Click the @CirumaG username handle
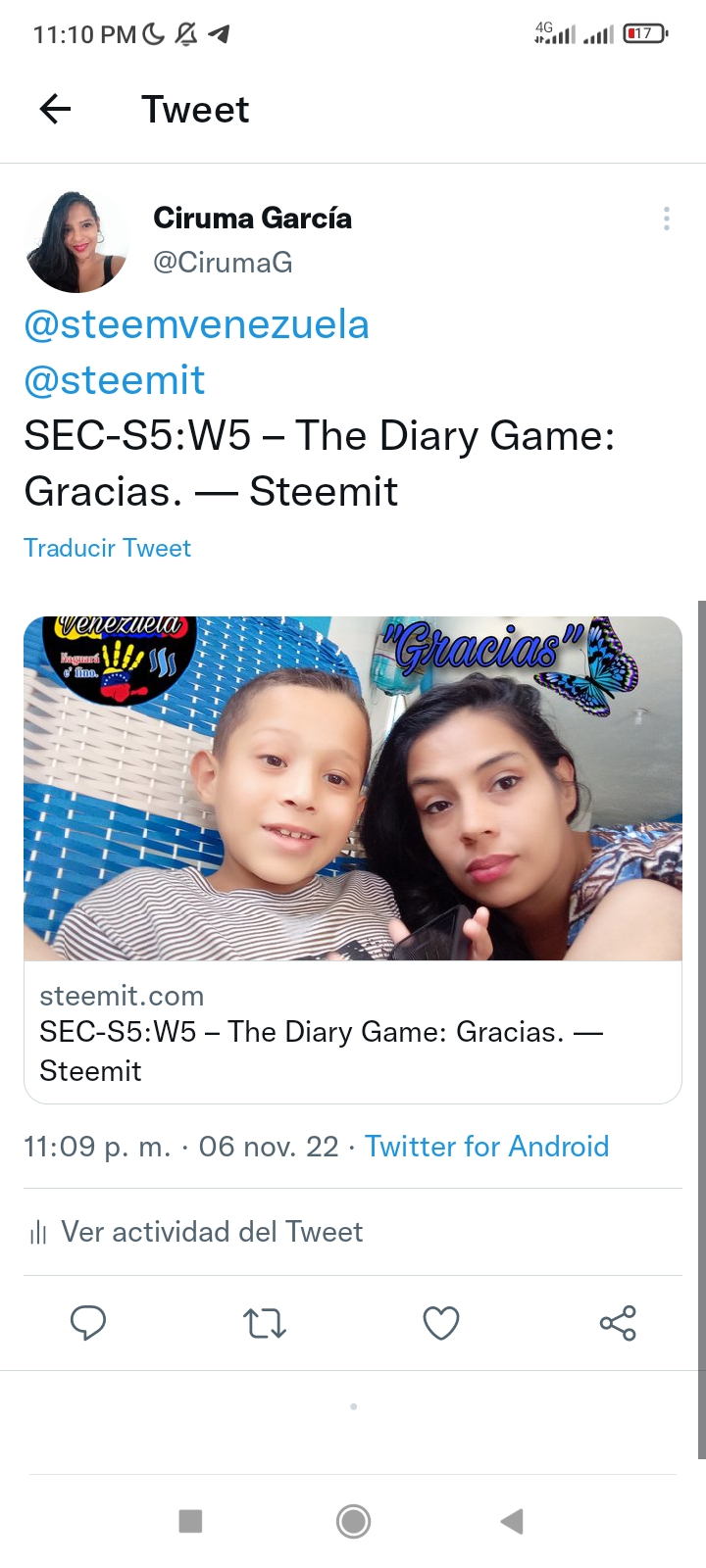Image resolution: width=706 pixels, height=1568 pixels. click(x=223, y=263)
